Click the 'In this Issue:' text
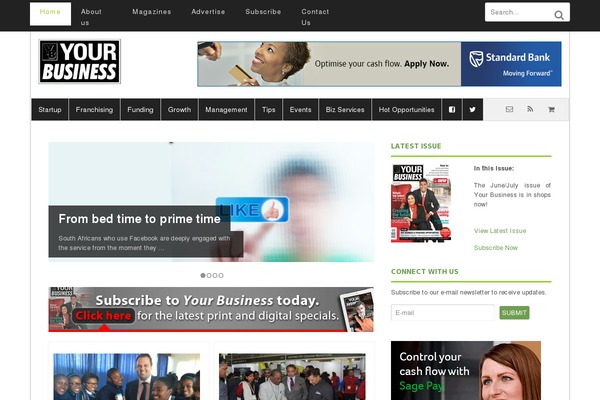600x400 pixels. tap(494, 168)
